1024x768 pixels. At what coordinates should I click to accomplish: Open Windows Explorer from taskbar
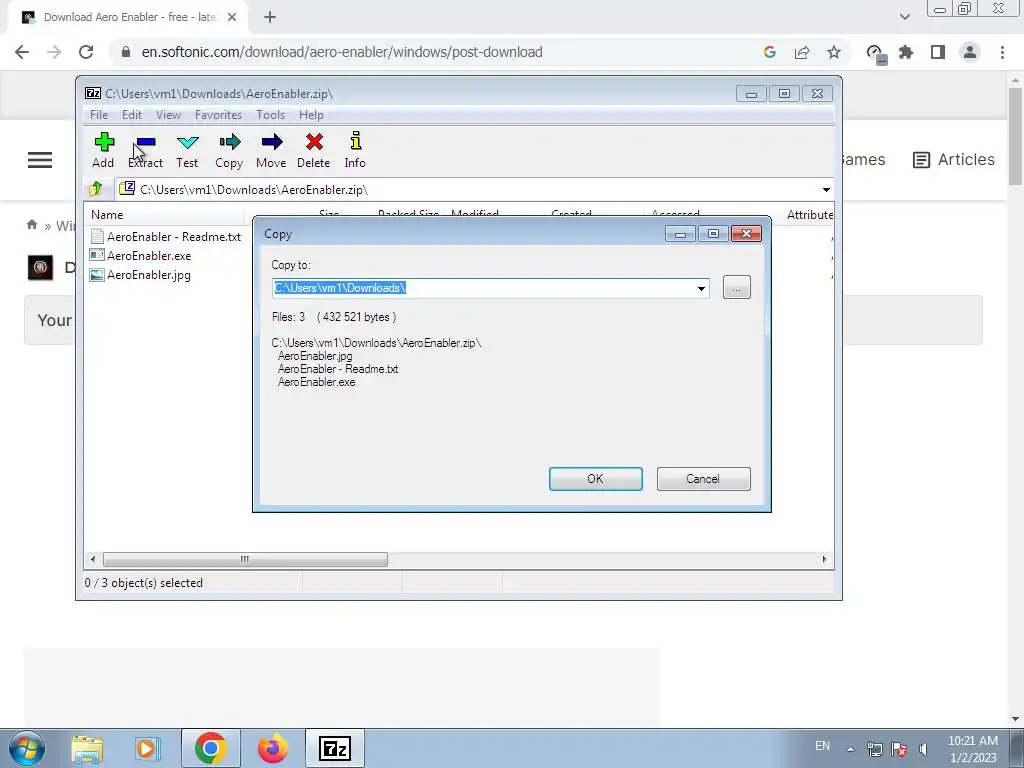pos(87,748)
